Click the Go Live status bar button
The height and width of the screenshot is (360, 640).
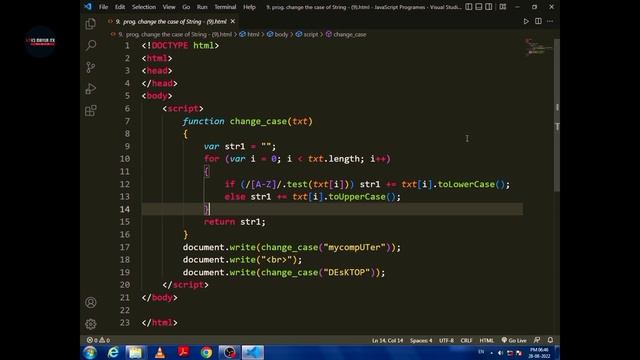[514, 340]
